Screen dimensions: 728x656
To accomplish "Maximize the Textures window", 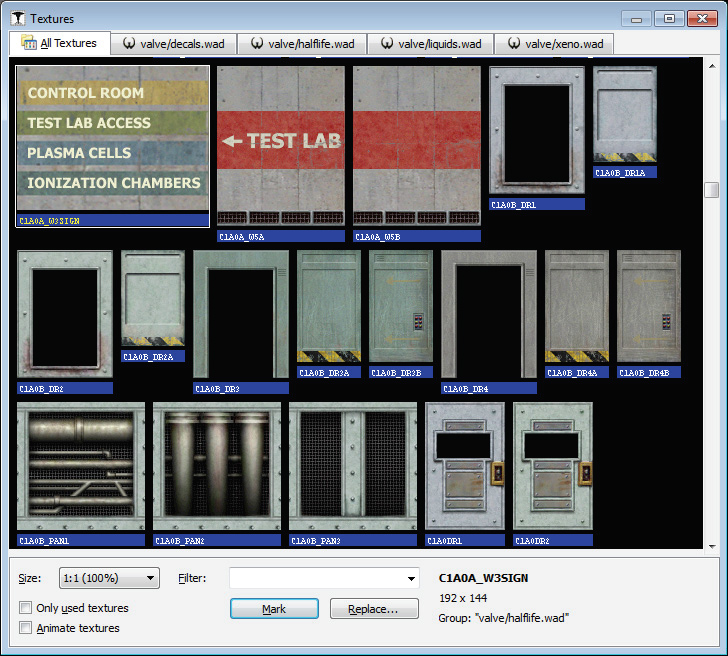I will click(x=669, y=19).
